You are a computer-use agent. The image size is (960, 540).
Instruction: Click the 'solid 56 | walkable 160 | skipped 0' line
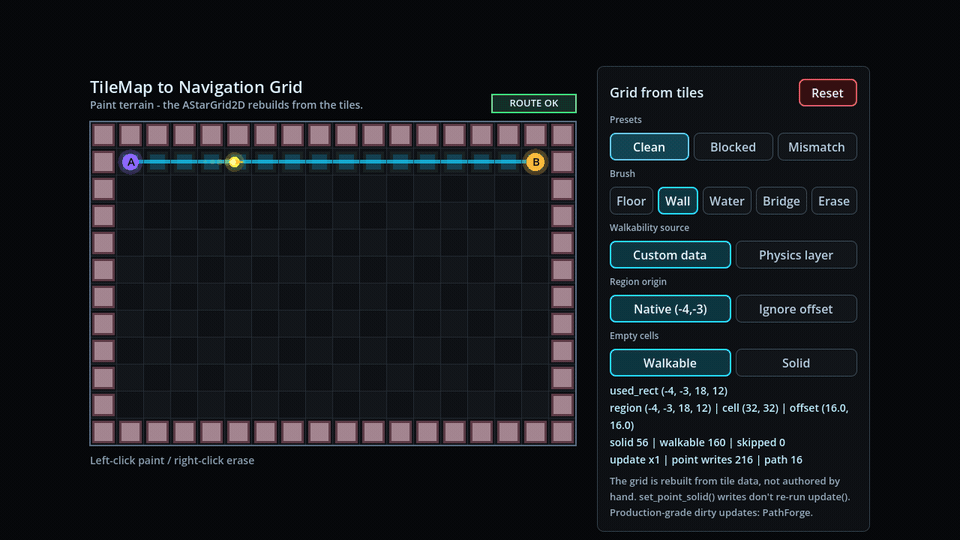[x=697, y=442]
